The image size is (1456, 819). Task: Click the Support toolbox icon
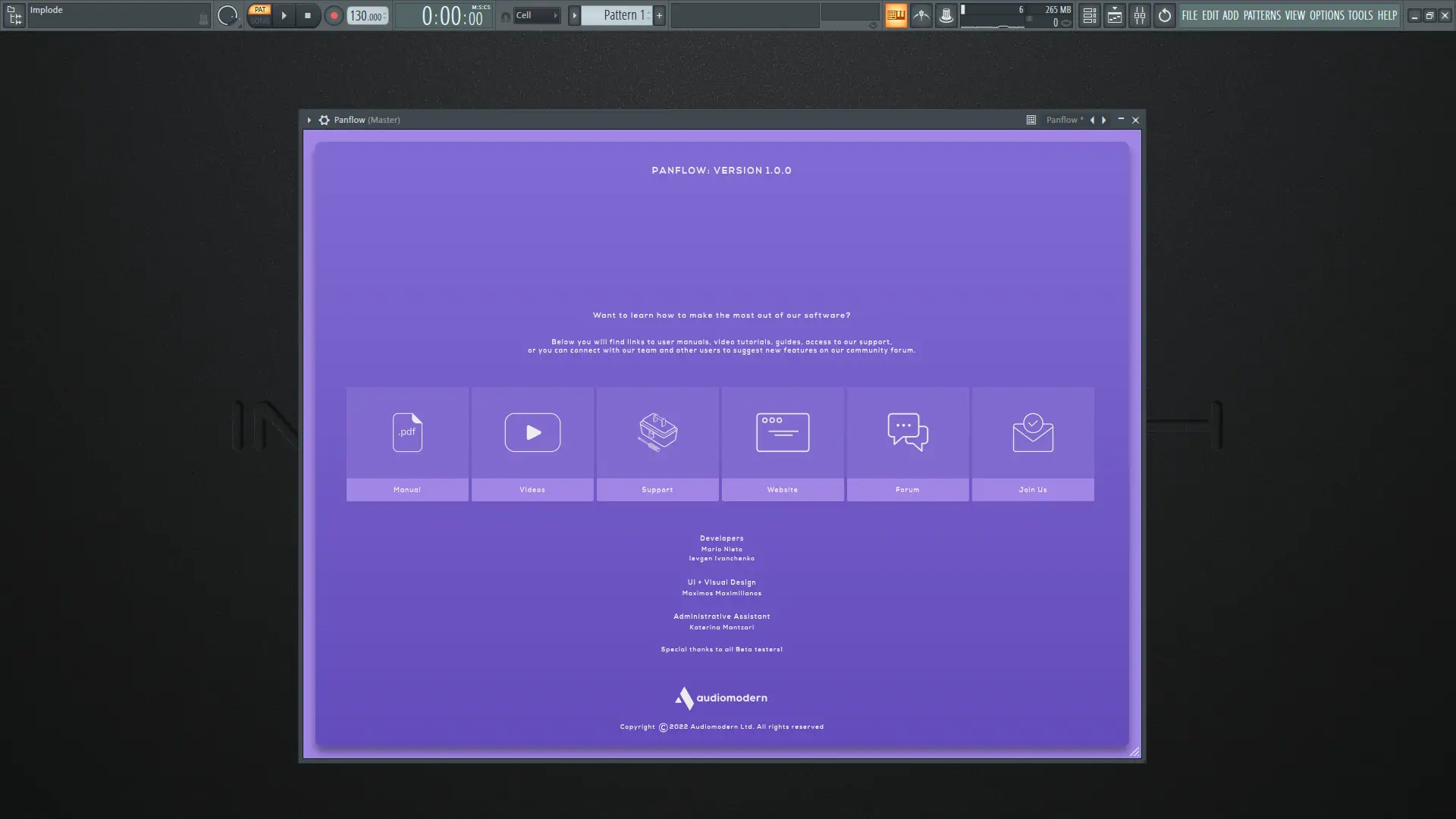click(x=657, y=432)
